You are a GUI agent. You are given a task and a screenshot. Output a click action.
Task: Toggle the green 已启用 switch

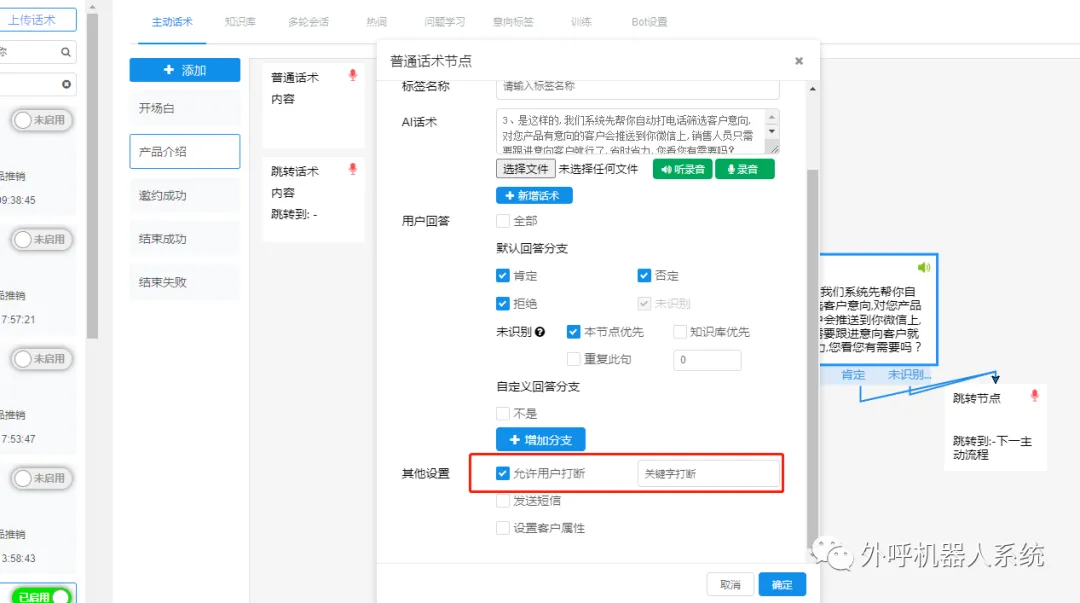click(x=43, y=595)
